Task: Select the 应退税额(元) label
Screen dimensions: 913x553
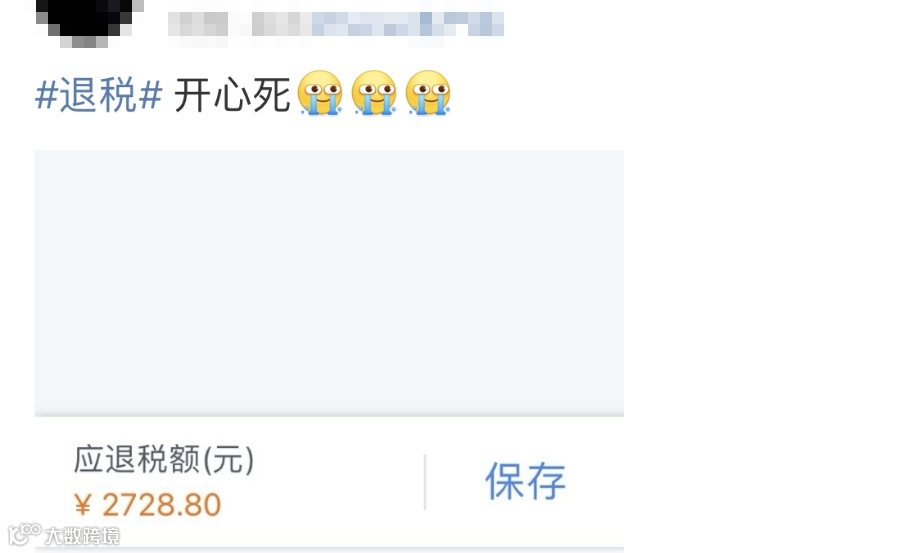Action: point(164,459)
